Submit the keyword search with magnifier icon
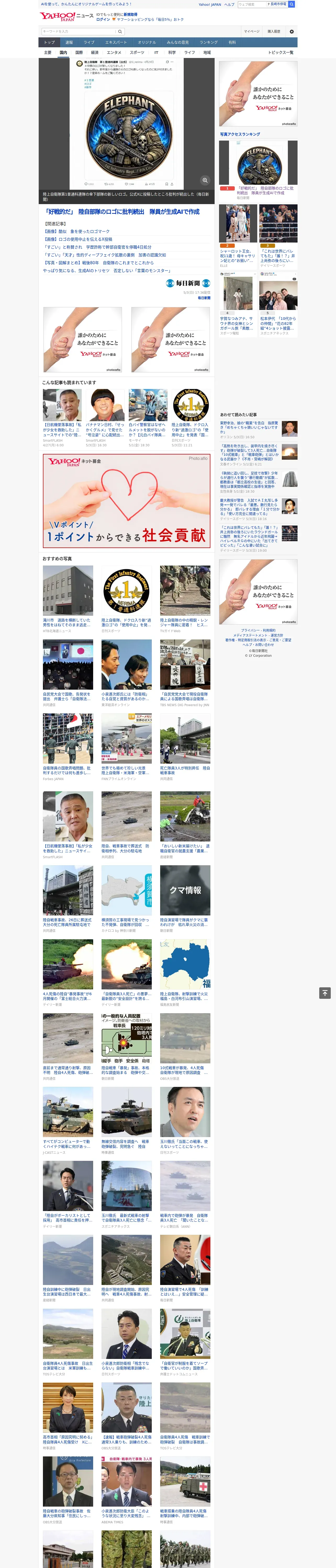 120,32
